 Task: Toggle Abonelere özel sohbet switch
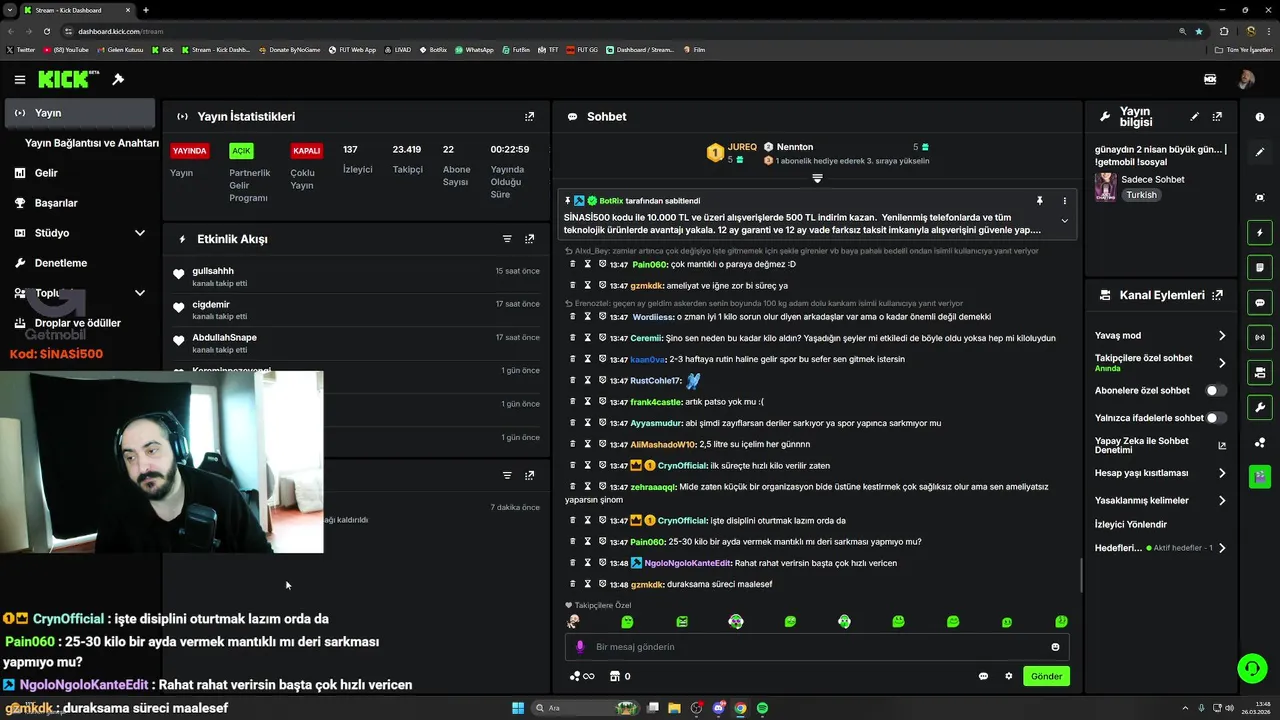pos(1216,390)
